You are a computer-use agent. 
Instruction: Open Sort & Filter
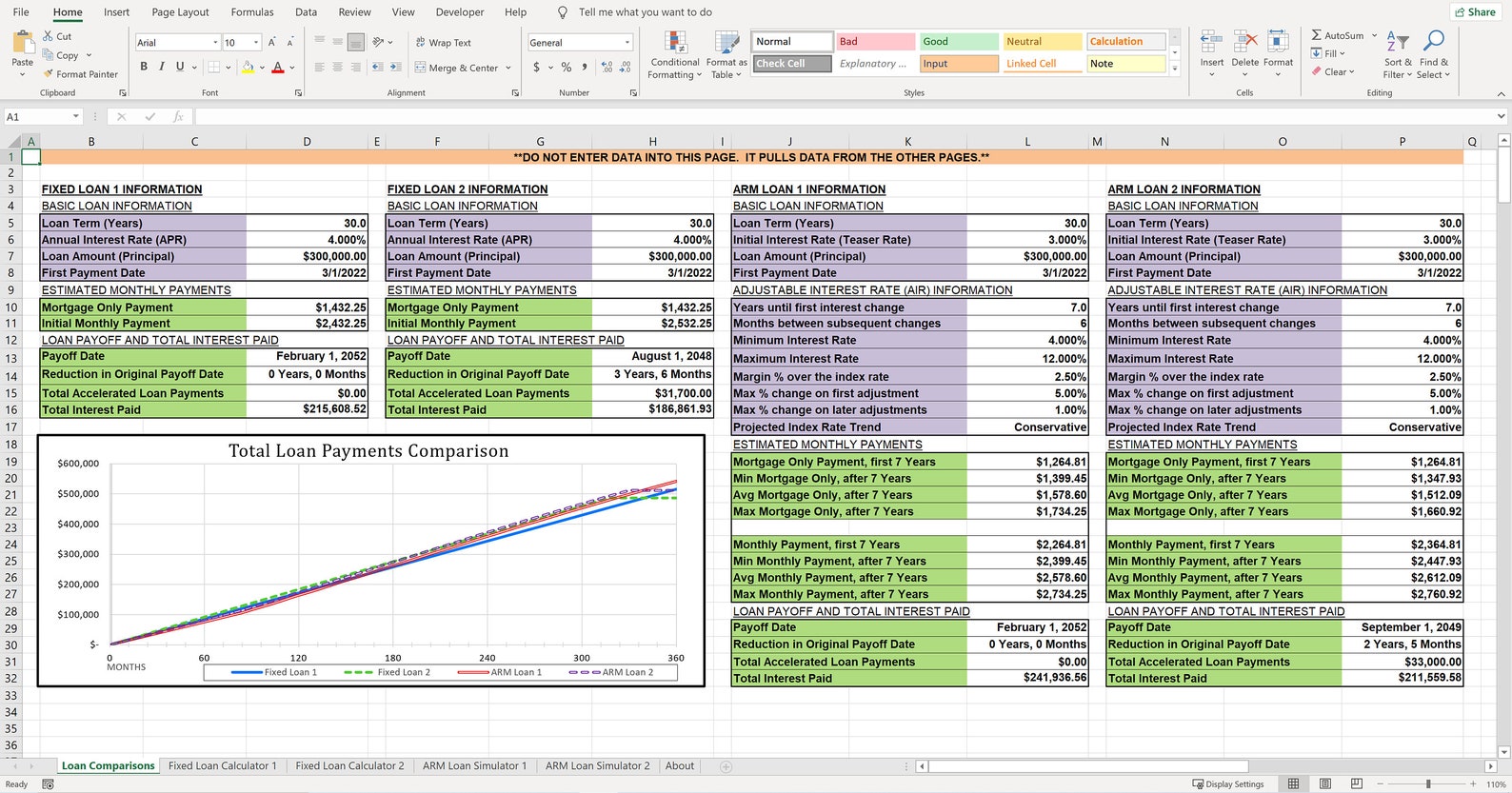pos(1398,55)
